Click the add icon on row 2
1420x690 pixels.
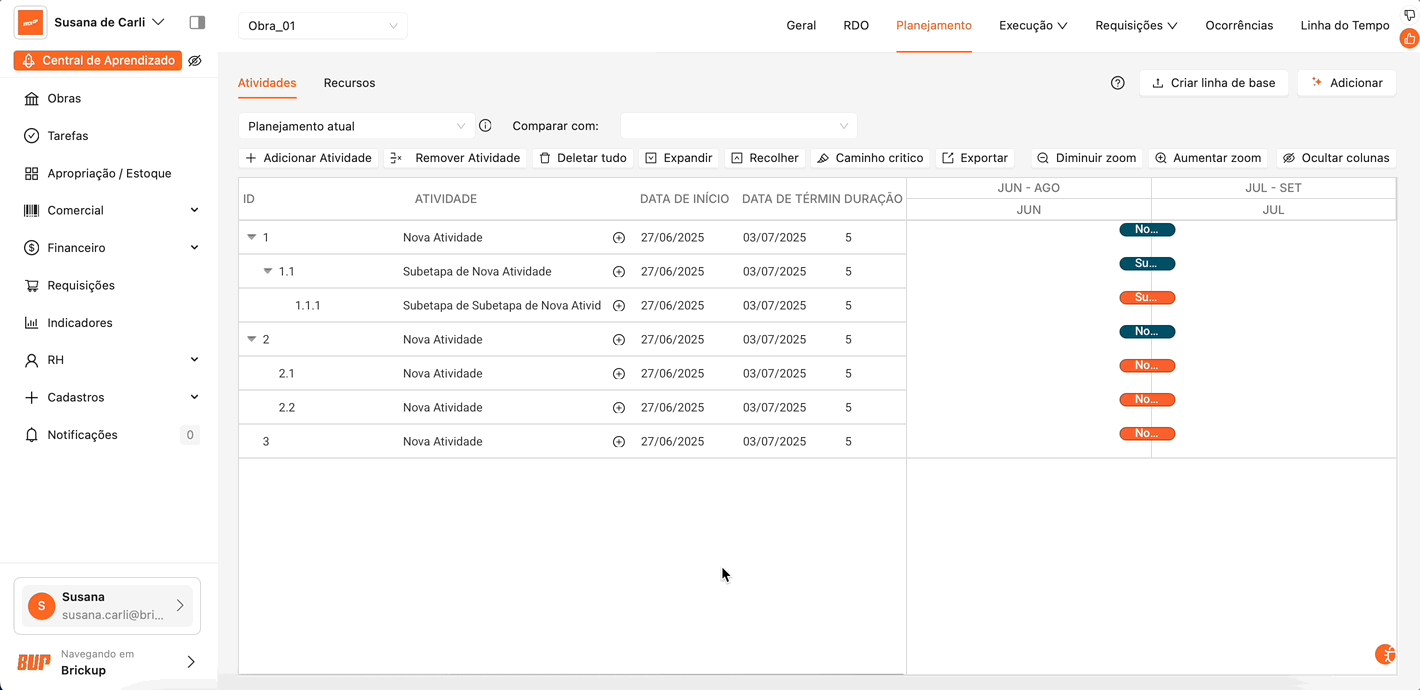point(619,340)
